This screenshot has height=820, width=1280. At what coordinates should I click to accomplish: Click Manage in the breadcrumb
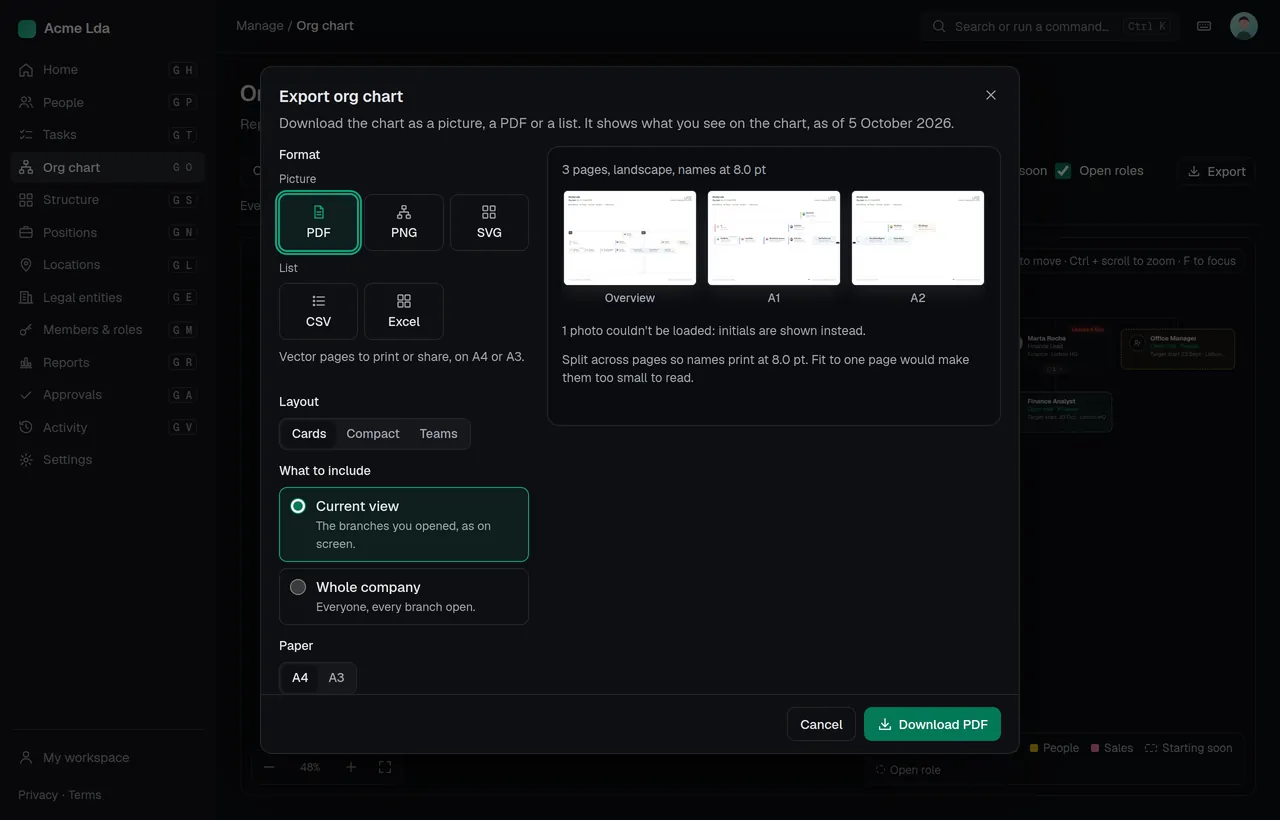(x=260, y=26)
